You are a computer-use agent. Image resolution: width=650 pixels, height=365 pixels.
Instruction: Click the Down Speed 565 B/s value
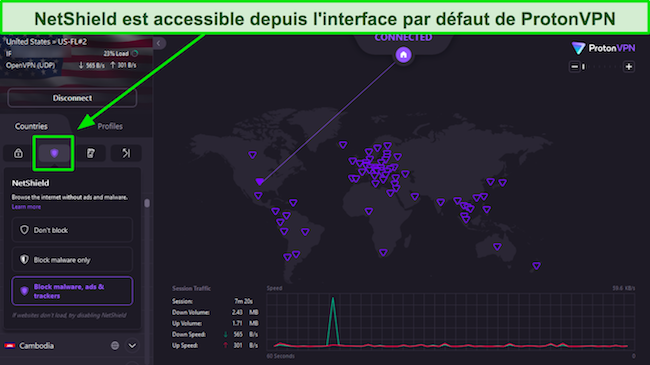[x=245, y=334]
